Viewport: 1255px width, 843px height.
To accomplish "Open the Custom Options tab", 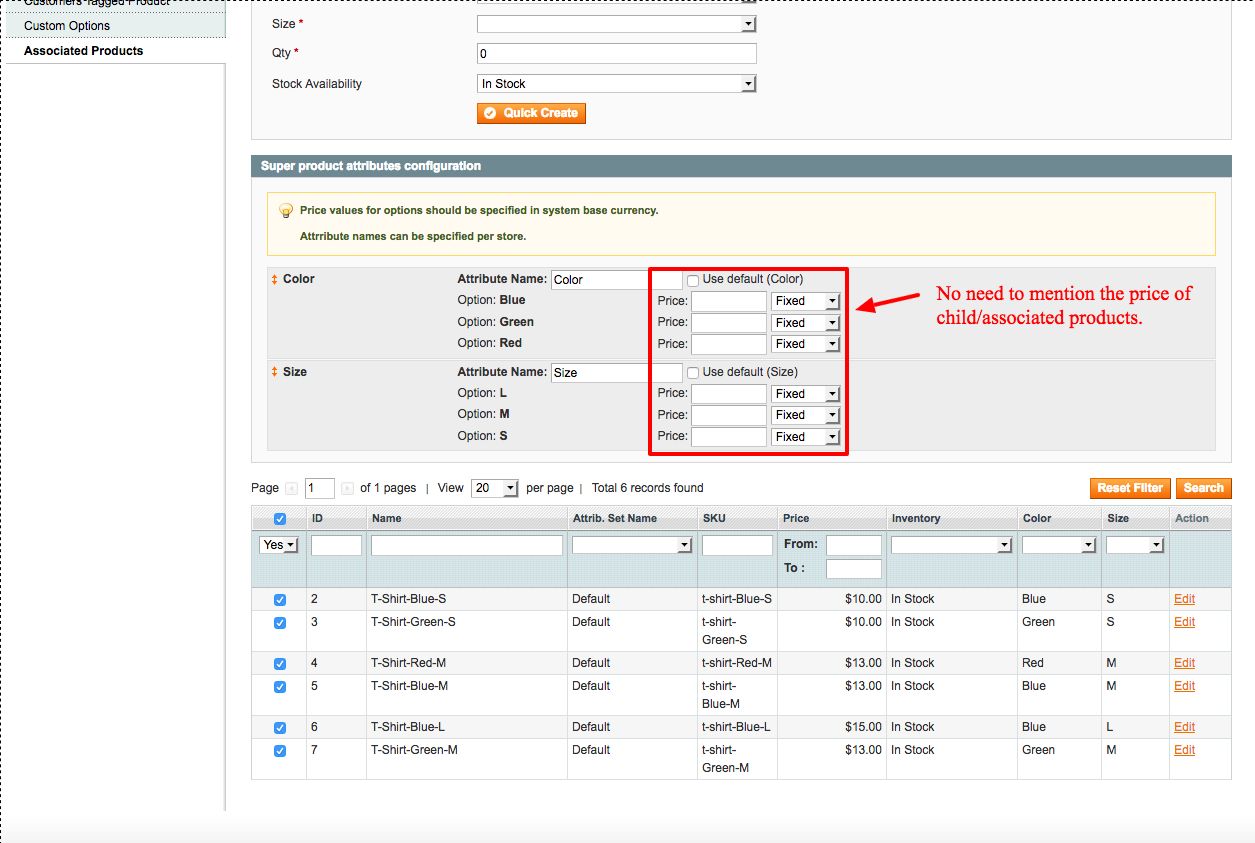I will pos(67,26).
